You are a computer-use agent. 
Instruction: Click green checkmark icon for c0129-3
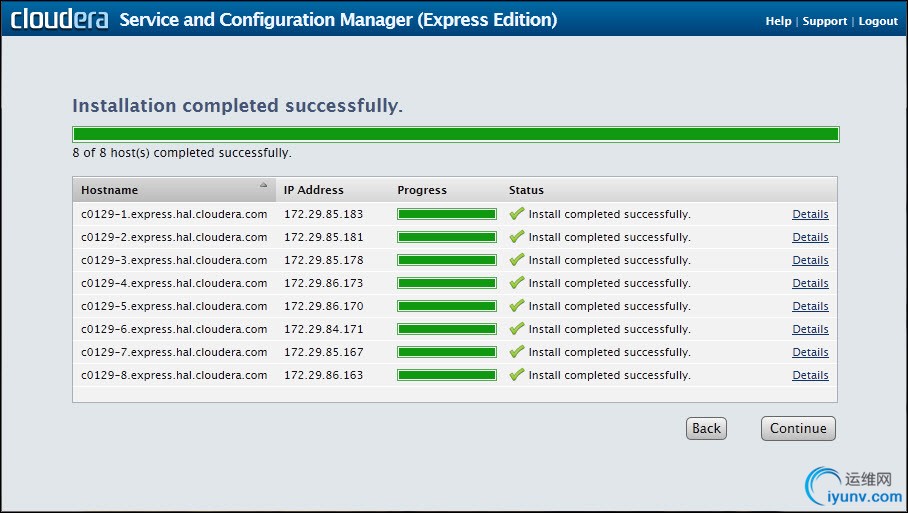tap(517, 259)
